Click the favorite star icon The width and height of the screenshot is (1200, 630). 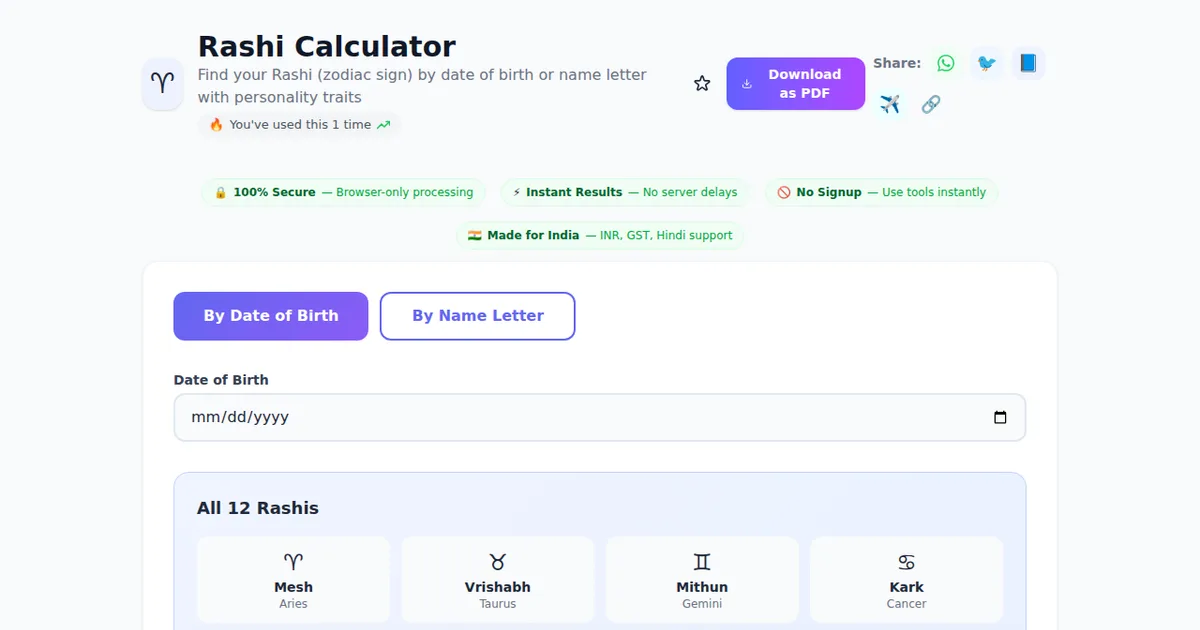pos(702,84)
